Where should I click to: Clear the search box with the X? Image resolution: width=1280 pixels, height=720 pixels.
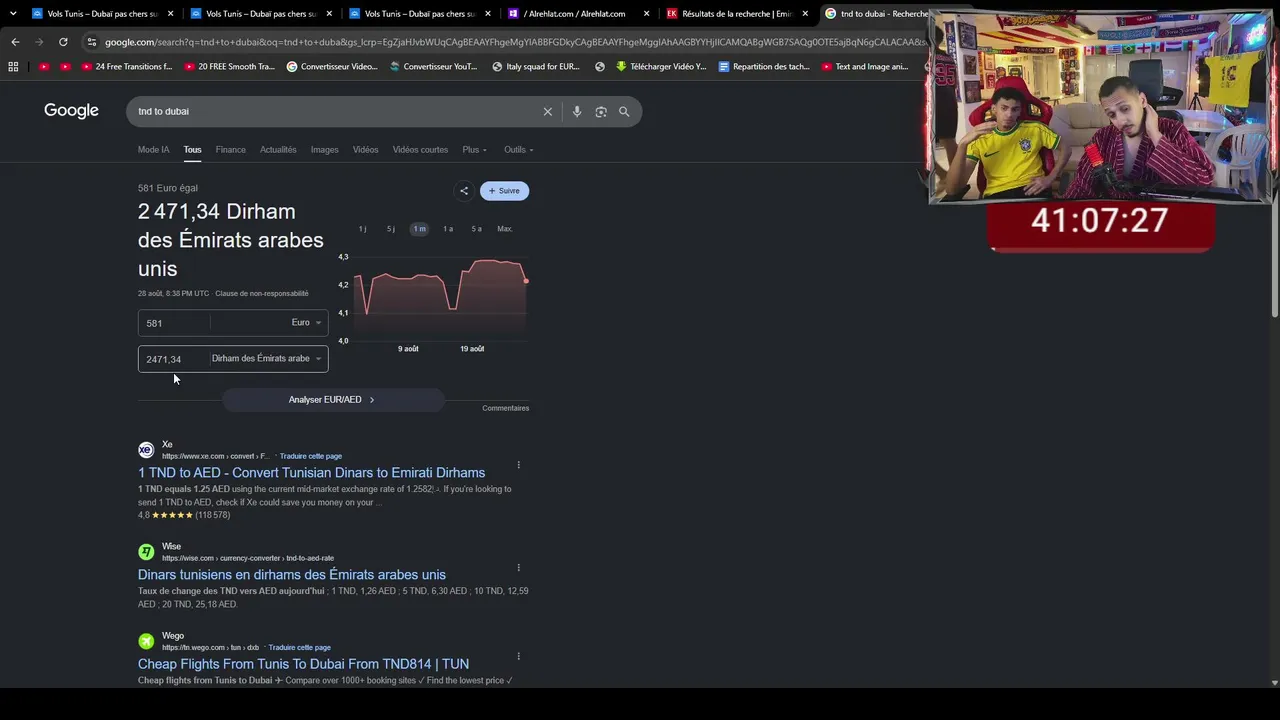click(x=548, y=112)
